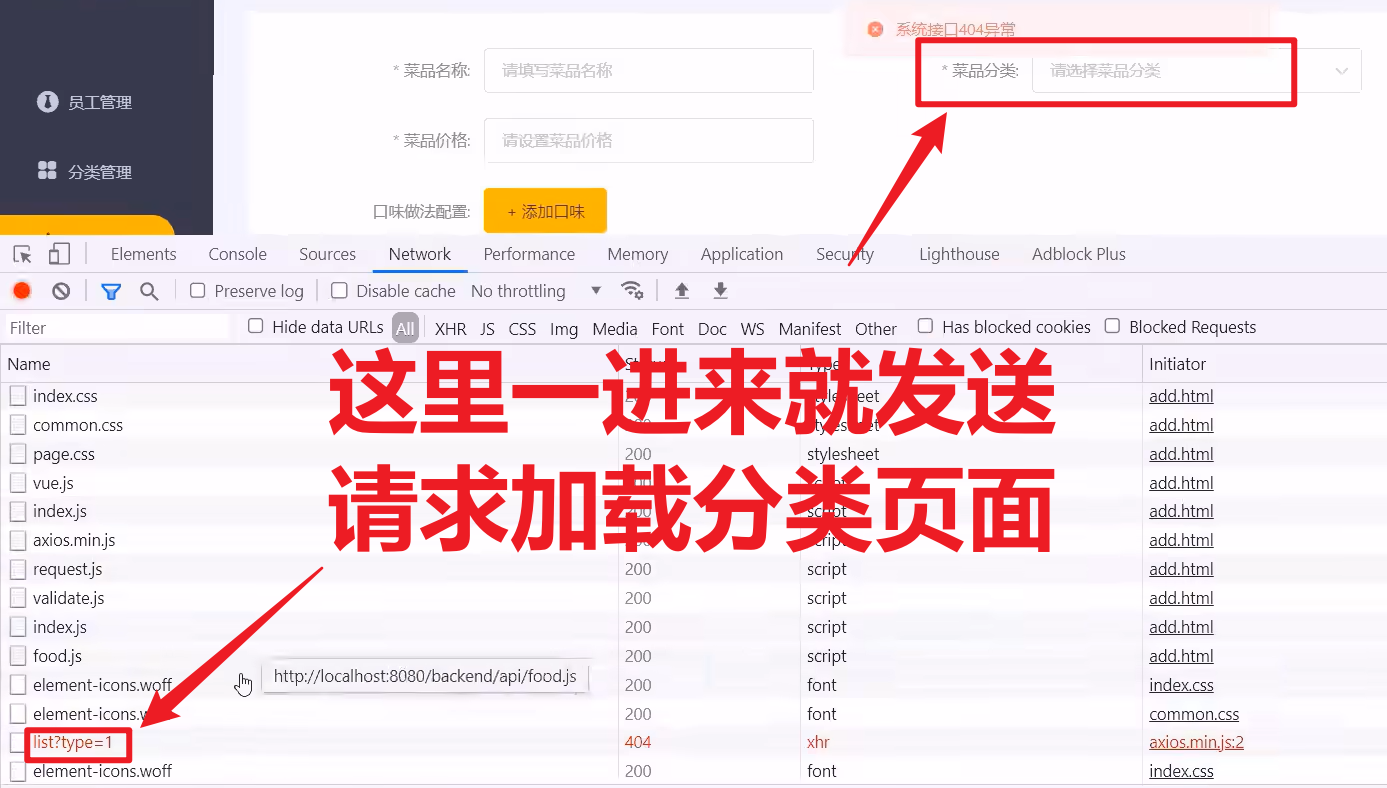
Task: Filter requests by Doc type
Action: tap(712, 329)
